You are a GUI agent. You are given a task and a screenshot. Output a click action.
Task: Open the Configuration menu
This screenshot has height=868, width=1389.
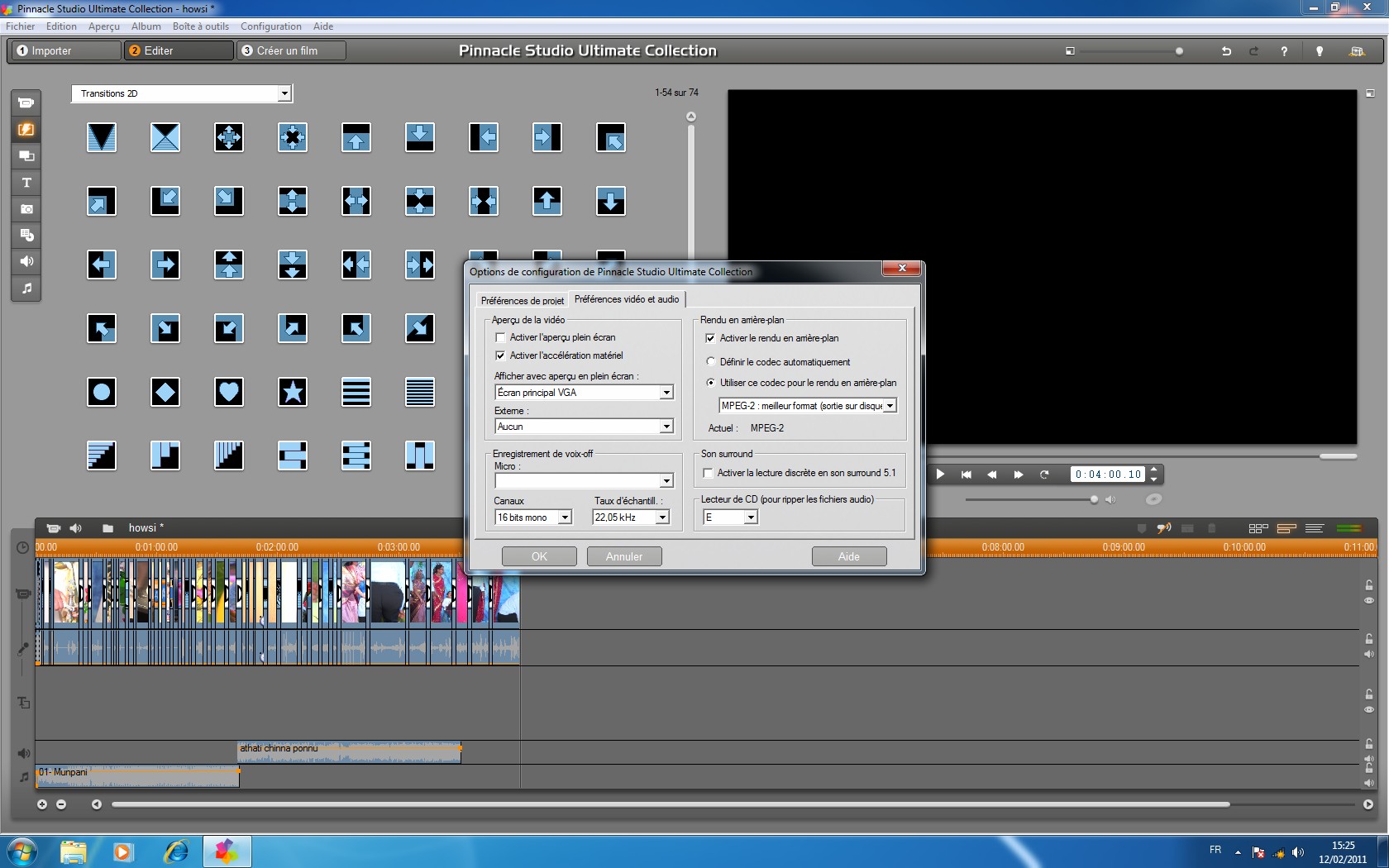(271, 26)
